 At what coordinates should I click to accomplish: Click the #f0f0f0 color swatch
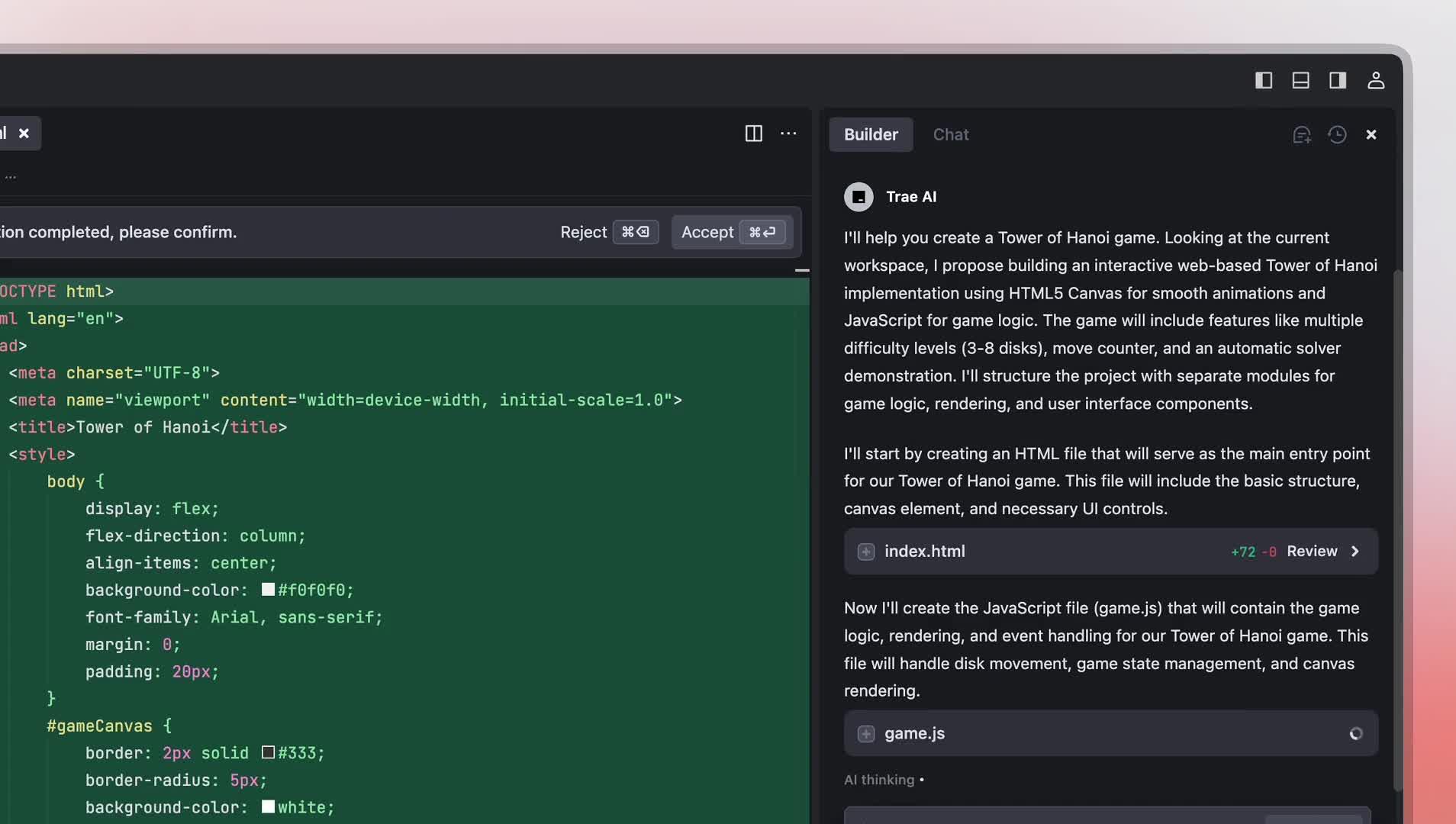[x=268, y=590]
